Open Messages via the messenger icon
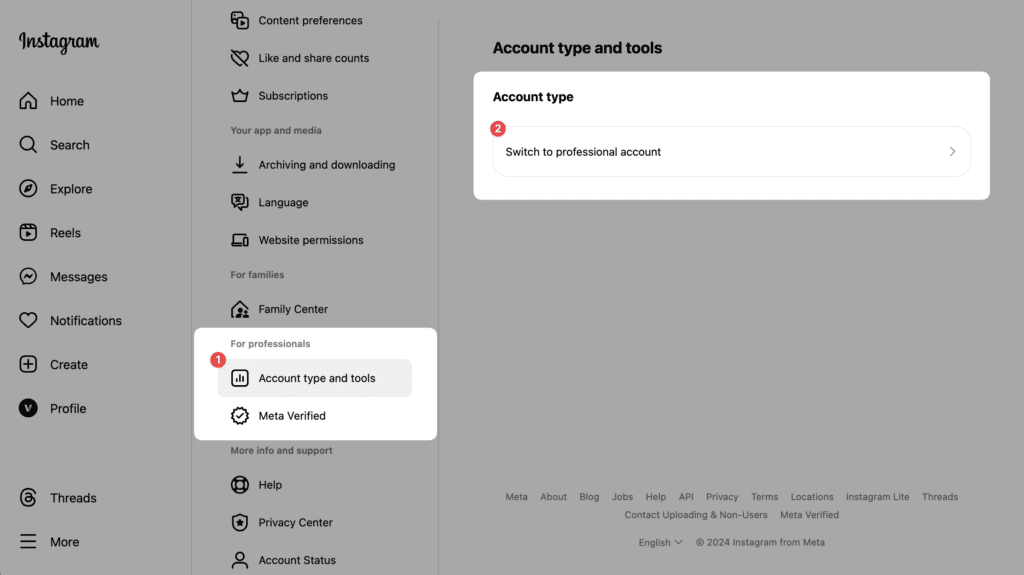Viewport: 1024px width, 575px height. pyautogui.click(x=28, y=276)
